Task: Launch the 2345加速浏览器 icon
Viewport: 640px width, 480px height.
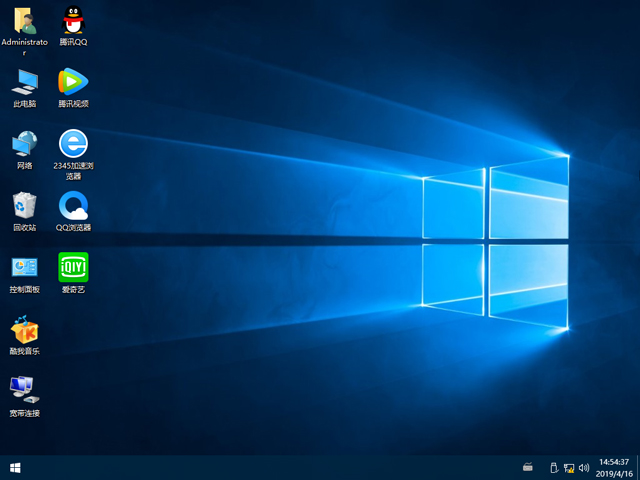Action: tap(73, 143)
